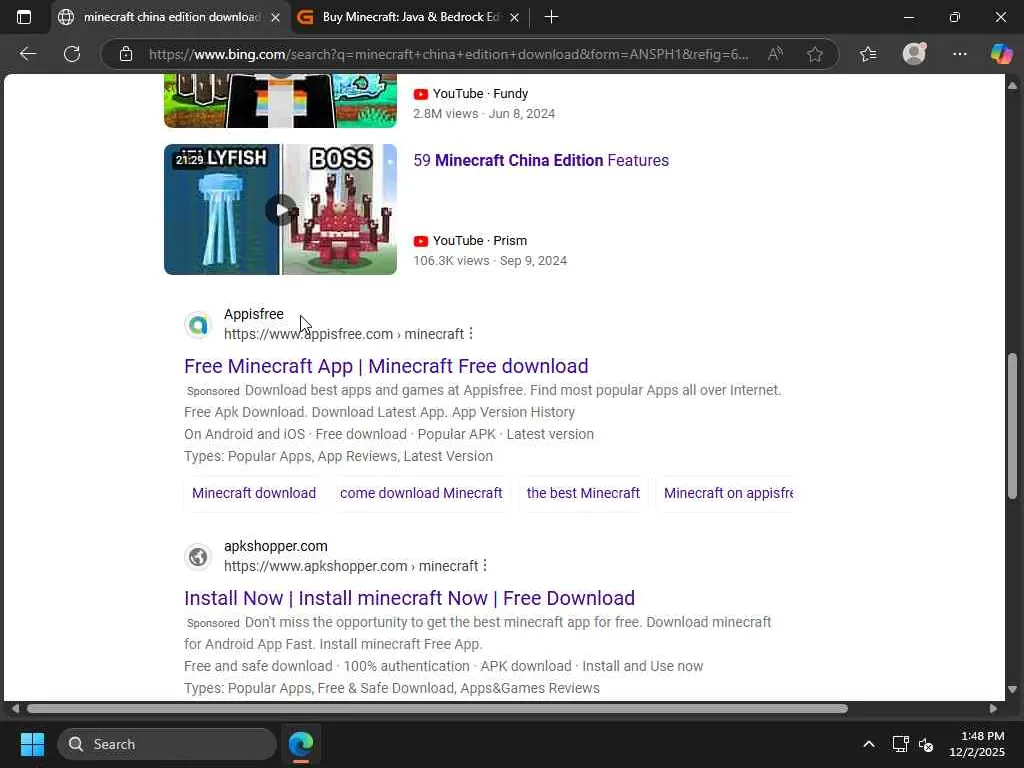Select the best Minecraft sitelink
Image resolution: width=1024 pixels, height=768 pixels.
tap(583, 493)
